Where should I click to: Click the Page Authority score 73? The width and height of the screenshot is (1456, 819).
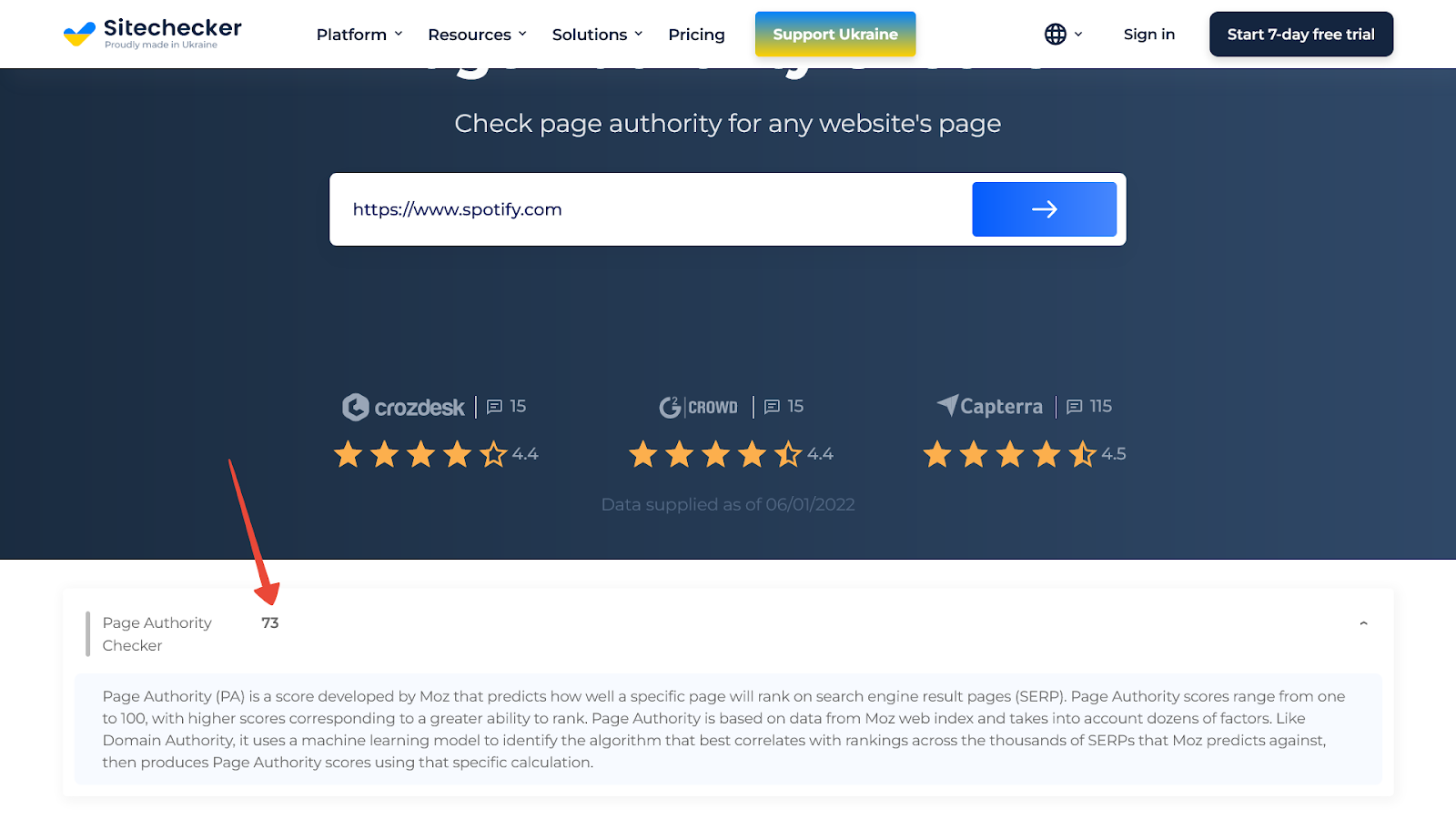pos(270,623)
